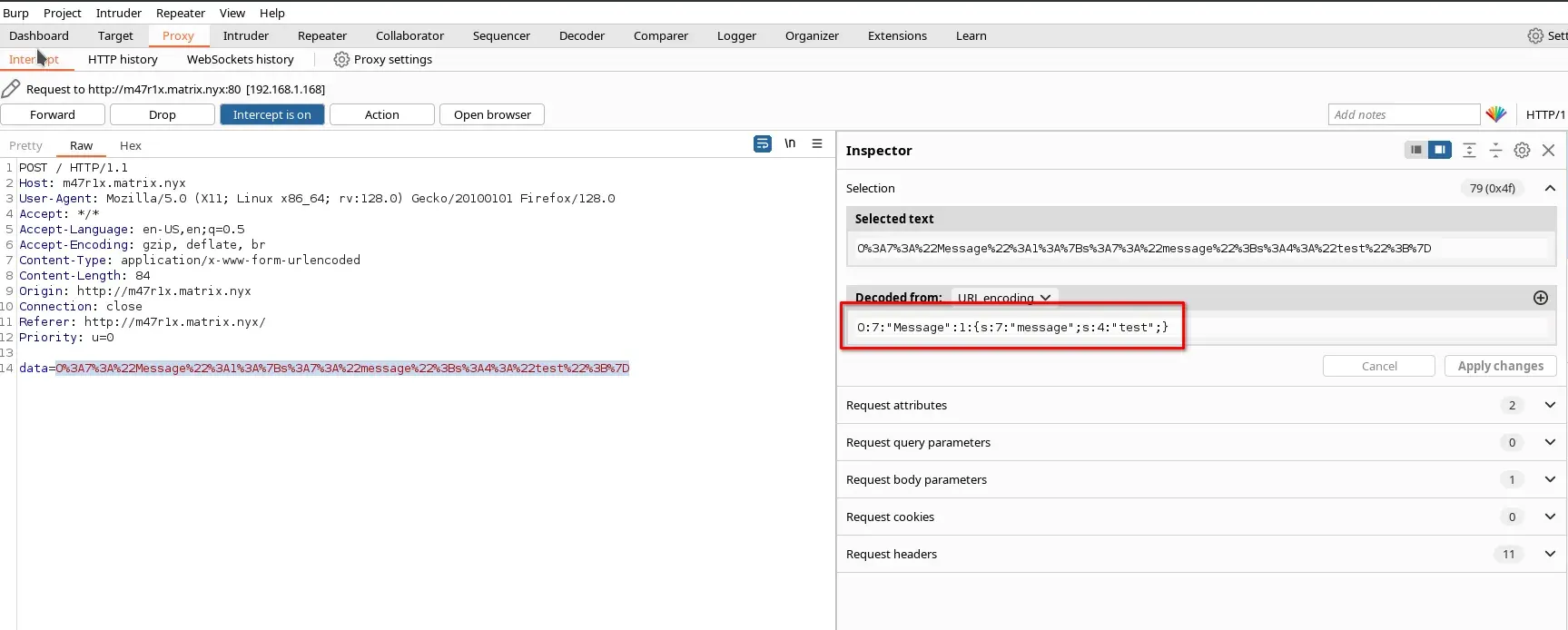Expand the Request attributes section

point(1550,405)
